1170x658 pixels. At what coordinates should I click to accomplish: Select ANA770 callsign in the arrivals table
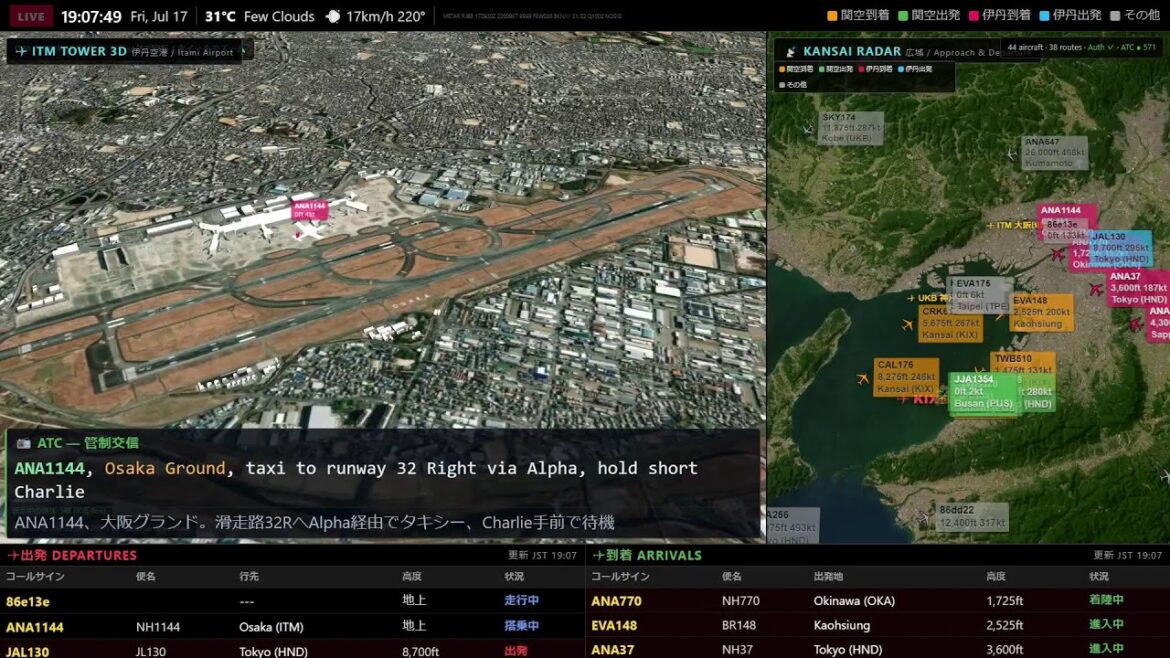(616, 601)
